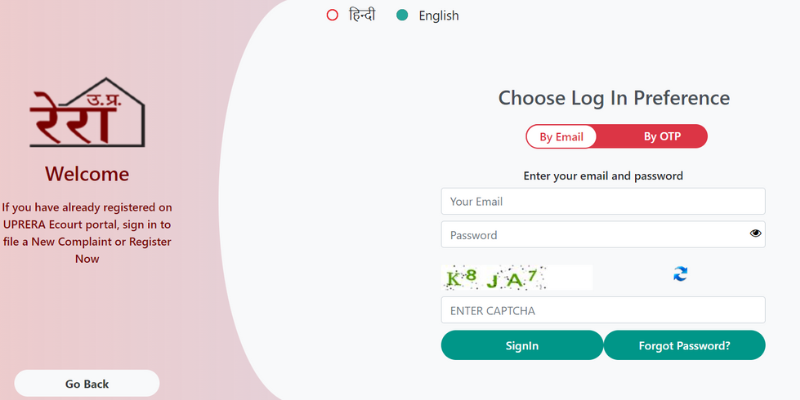Go Back using the white button
800x400 pixels.
tap(87, 384)
